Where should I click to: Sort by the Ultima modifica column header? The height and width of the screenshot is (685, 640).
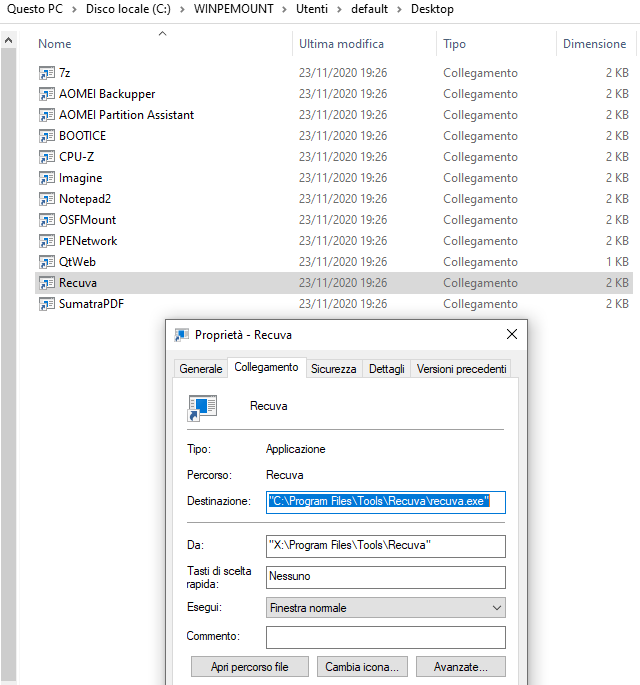click(341, 44)
